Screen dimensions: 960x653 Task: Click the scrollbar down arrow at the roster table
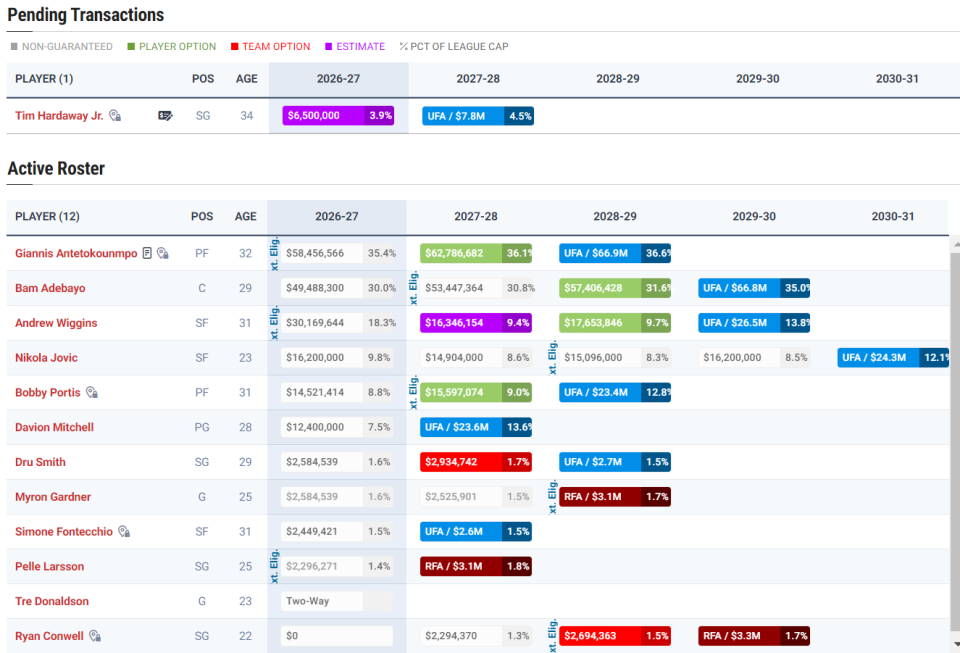[955, 644]
